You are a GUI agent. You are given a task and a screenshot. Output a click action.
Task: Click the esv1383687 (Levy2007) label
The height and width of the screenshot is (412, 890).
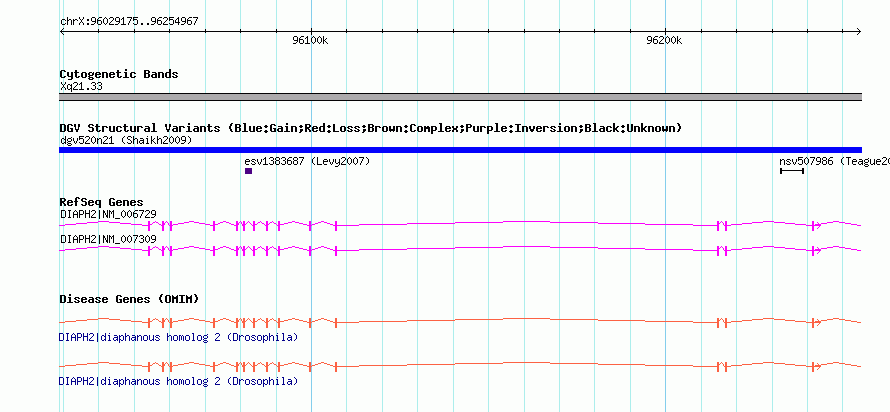(x=307, y=162)
